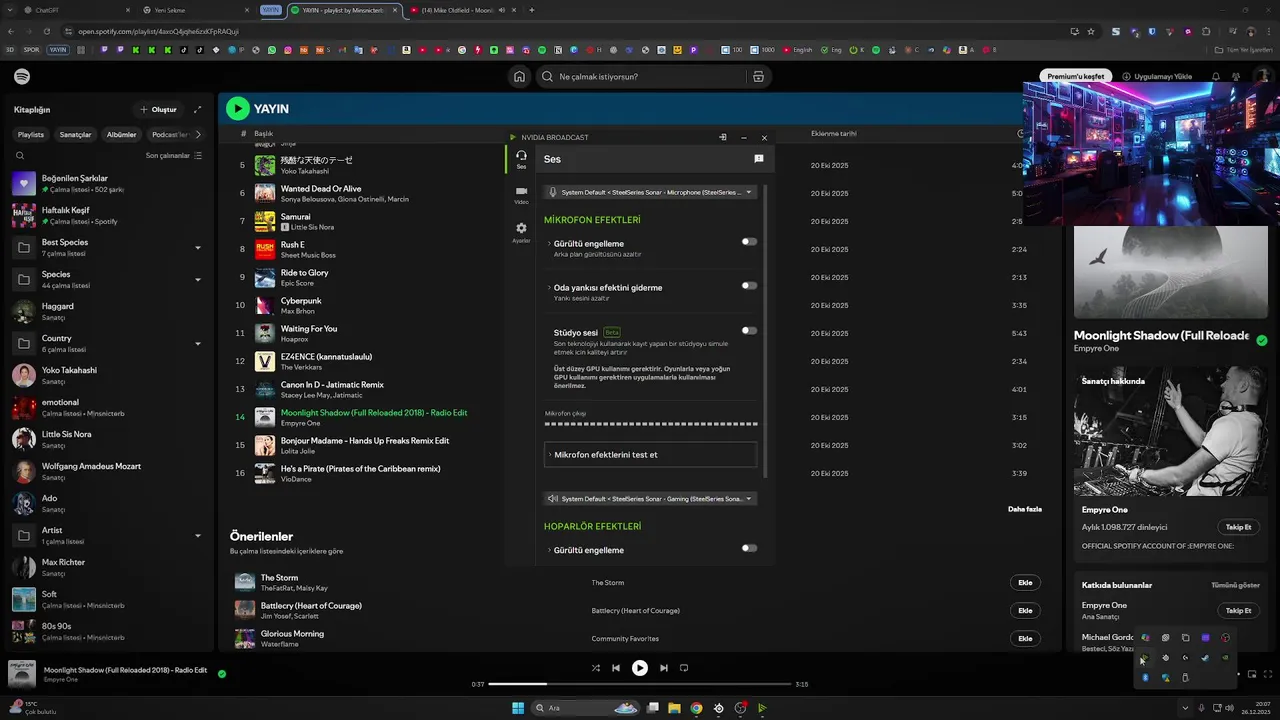The height and width of the screenshot is (720, 1280).
Task: Click the taskbar volume icon
Action: click(x=1229, y=708)
